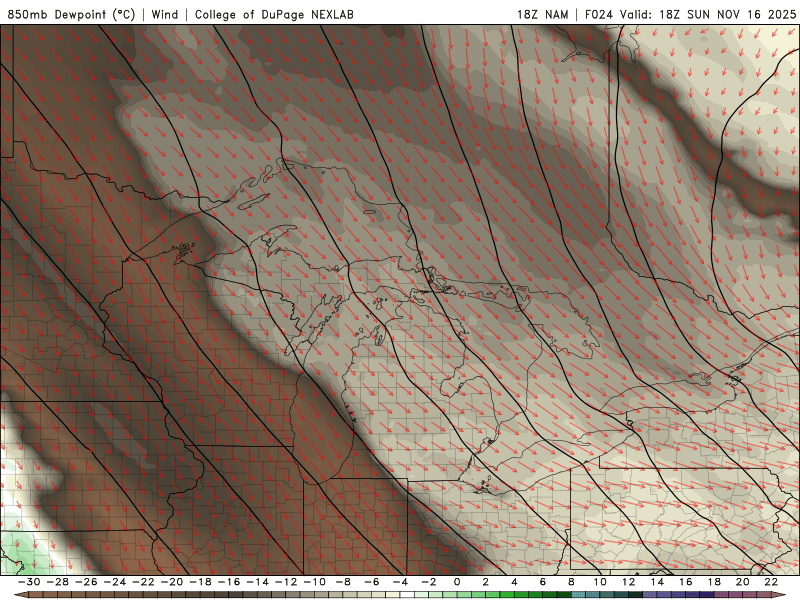Click the -24 value on the color scale
This screenshot has height=600, width=800.
(115, 582)
